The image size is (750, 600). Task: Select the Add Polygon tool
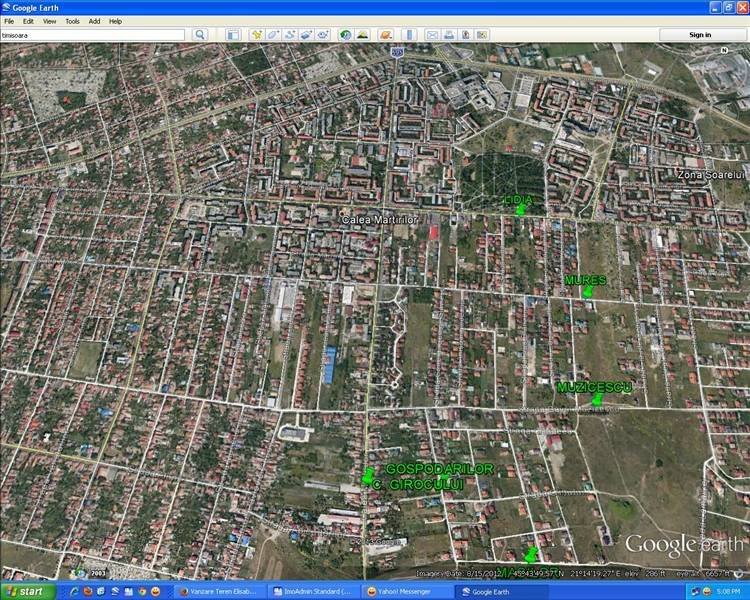pyautogui.click(x=273, y=35)
